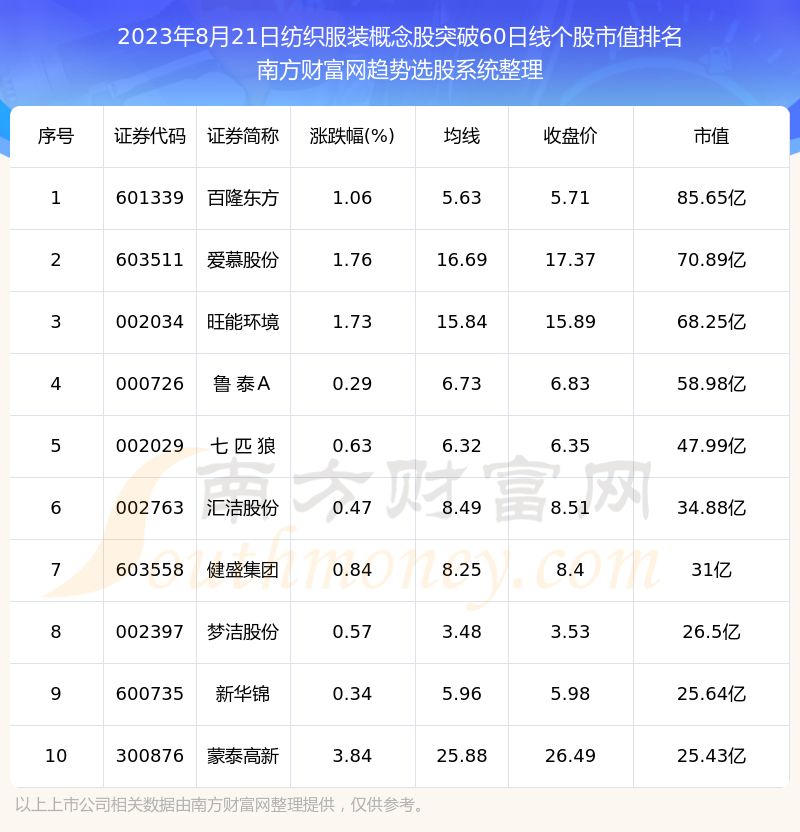Image resolution: width=800 pixels, height=832 pixels.
Task: Click closing price 17.37
Action: point(570,260)
